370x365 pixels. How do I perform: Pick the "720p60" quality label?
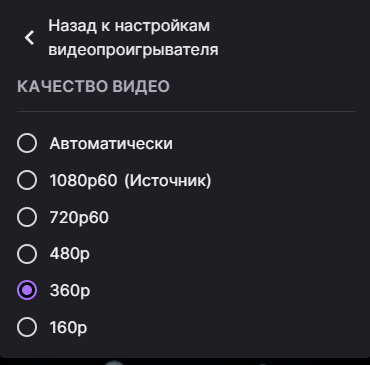pos(79,217)
